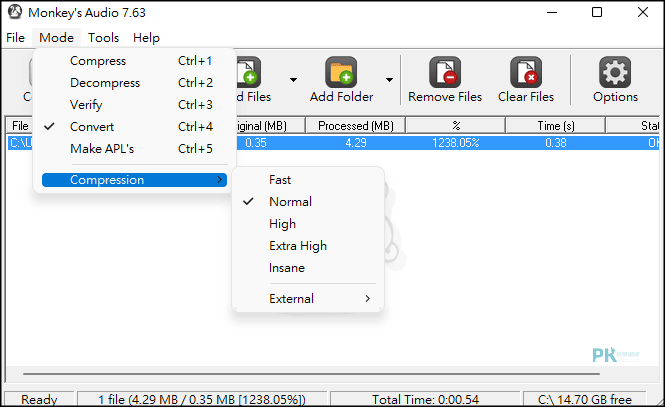Image resolution: width=665 pixels, height=407 pixels.
Task: Sort by percent column header
Action: point(455,126)
